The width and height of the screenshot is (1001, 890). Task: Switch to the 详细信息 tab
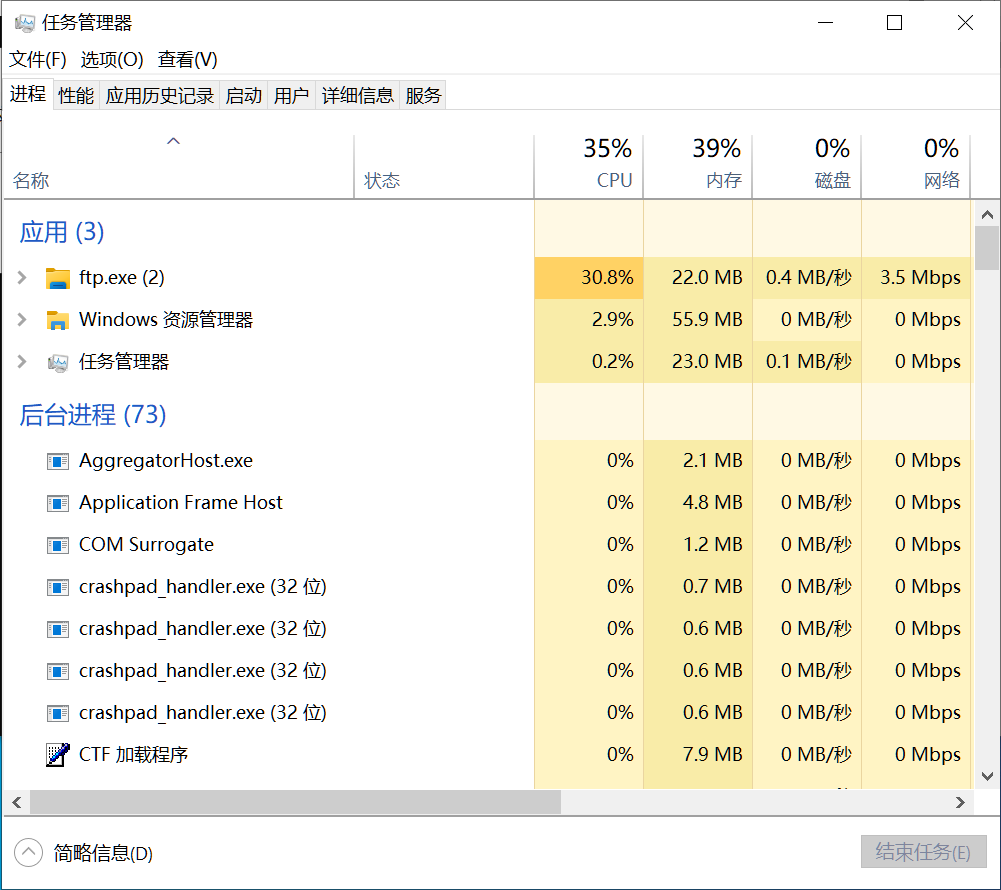point(358,96)
